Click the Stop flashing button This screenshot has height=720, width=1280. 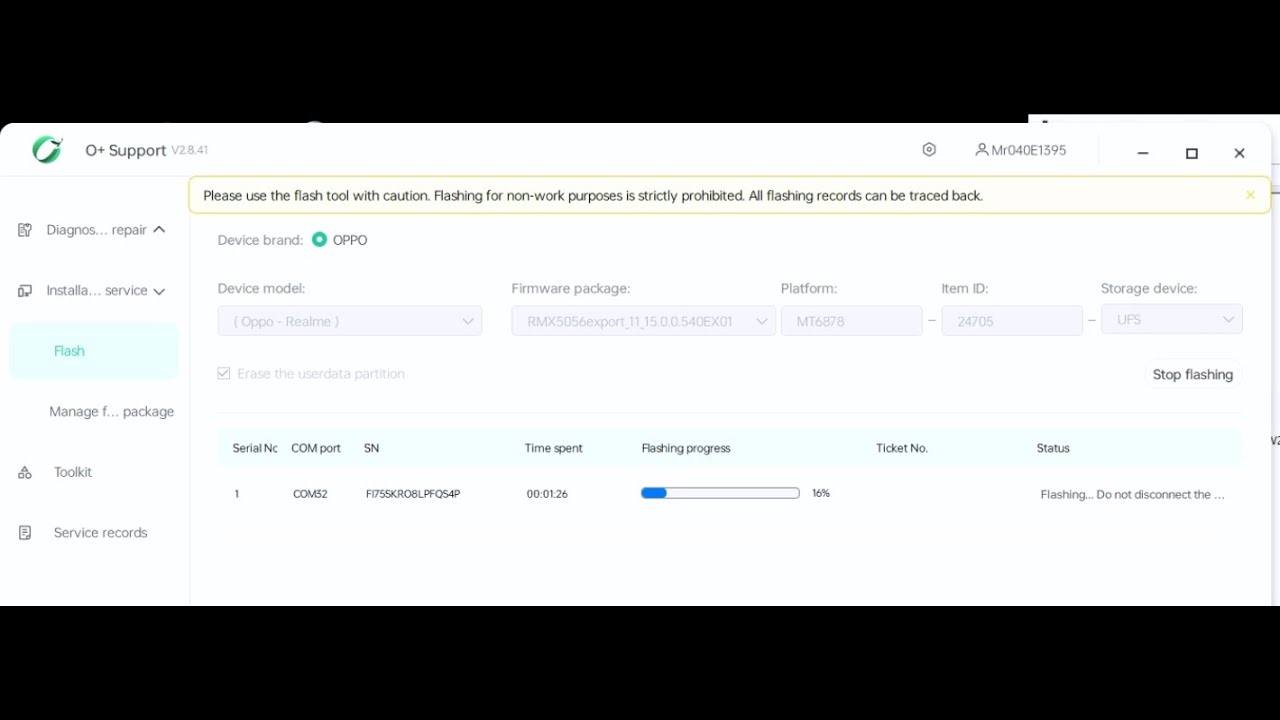1192,375
